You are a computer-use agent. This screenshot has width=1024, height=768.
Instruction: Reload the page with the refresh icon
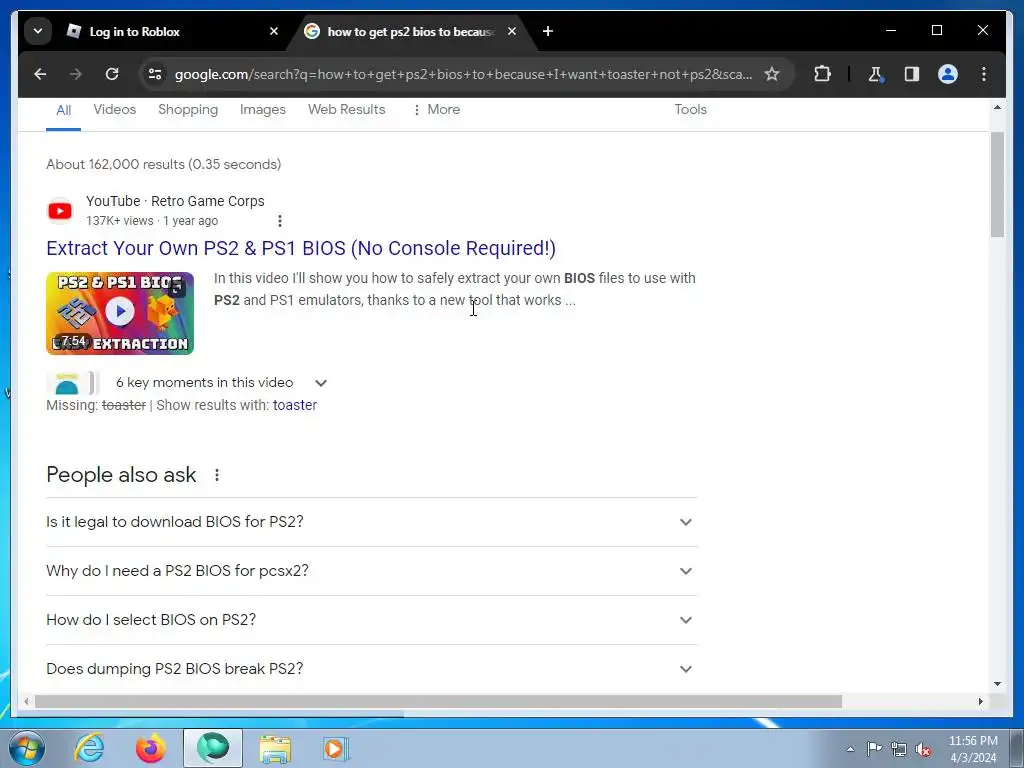[x=112, y=74]
